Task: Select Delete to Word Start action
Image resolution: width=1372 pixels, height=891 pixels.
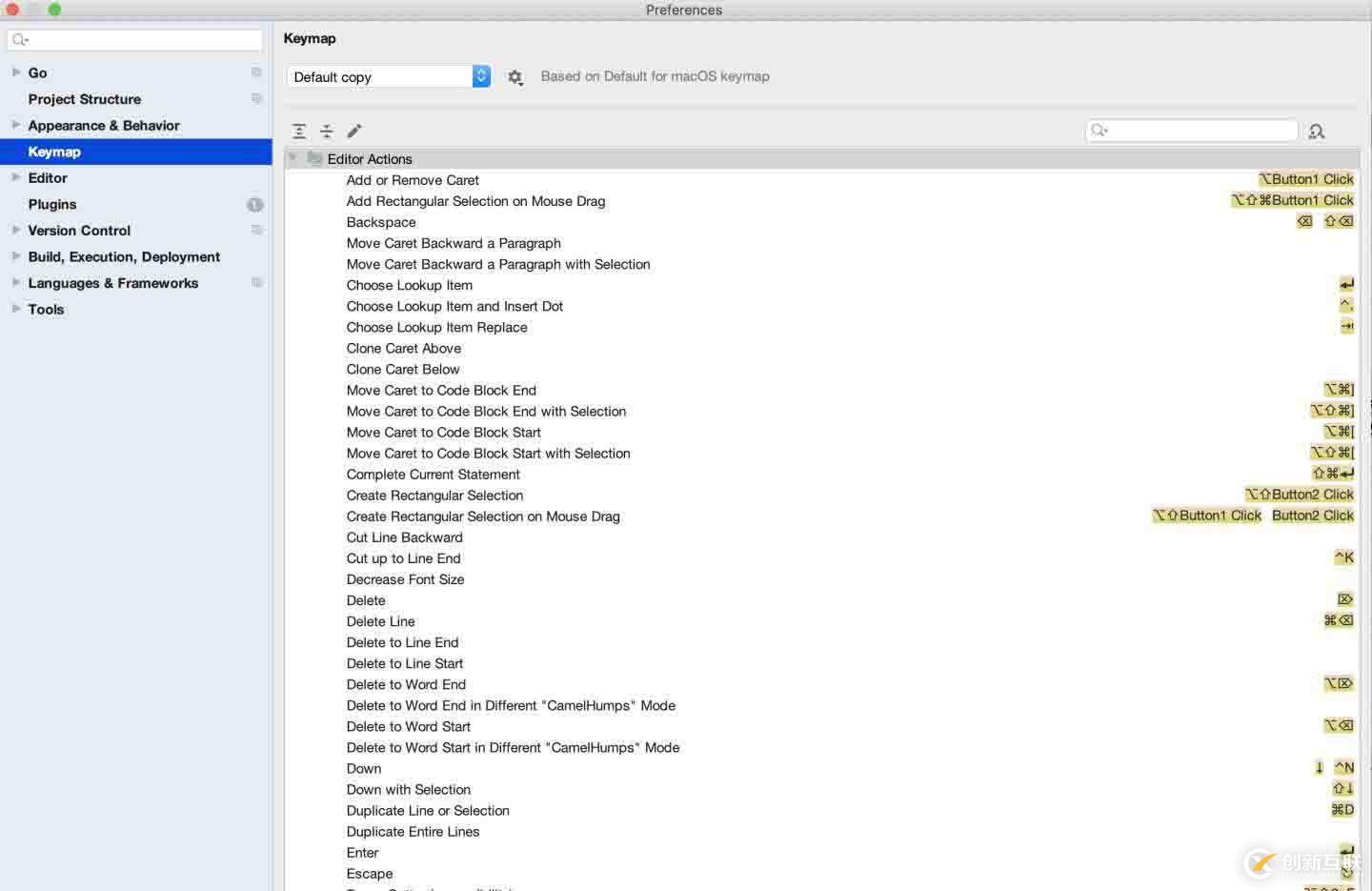Action: (x=409, y=726)
